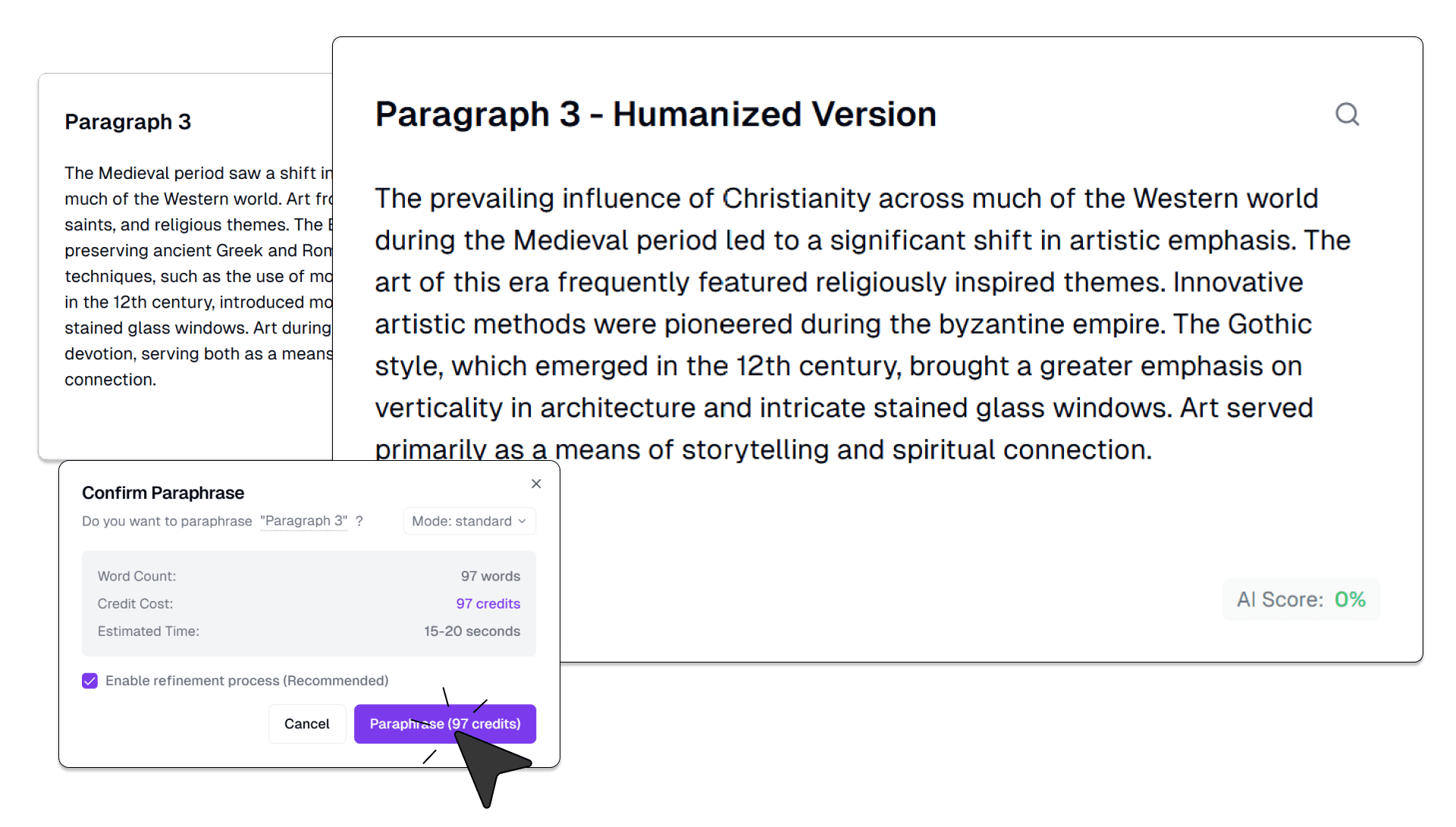Screen dimensions: 1456x827
Task: Click the question mark help icon
Action: click(x=359, y=522)
